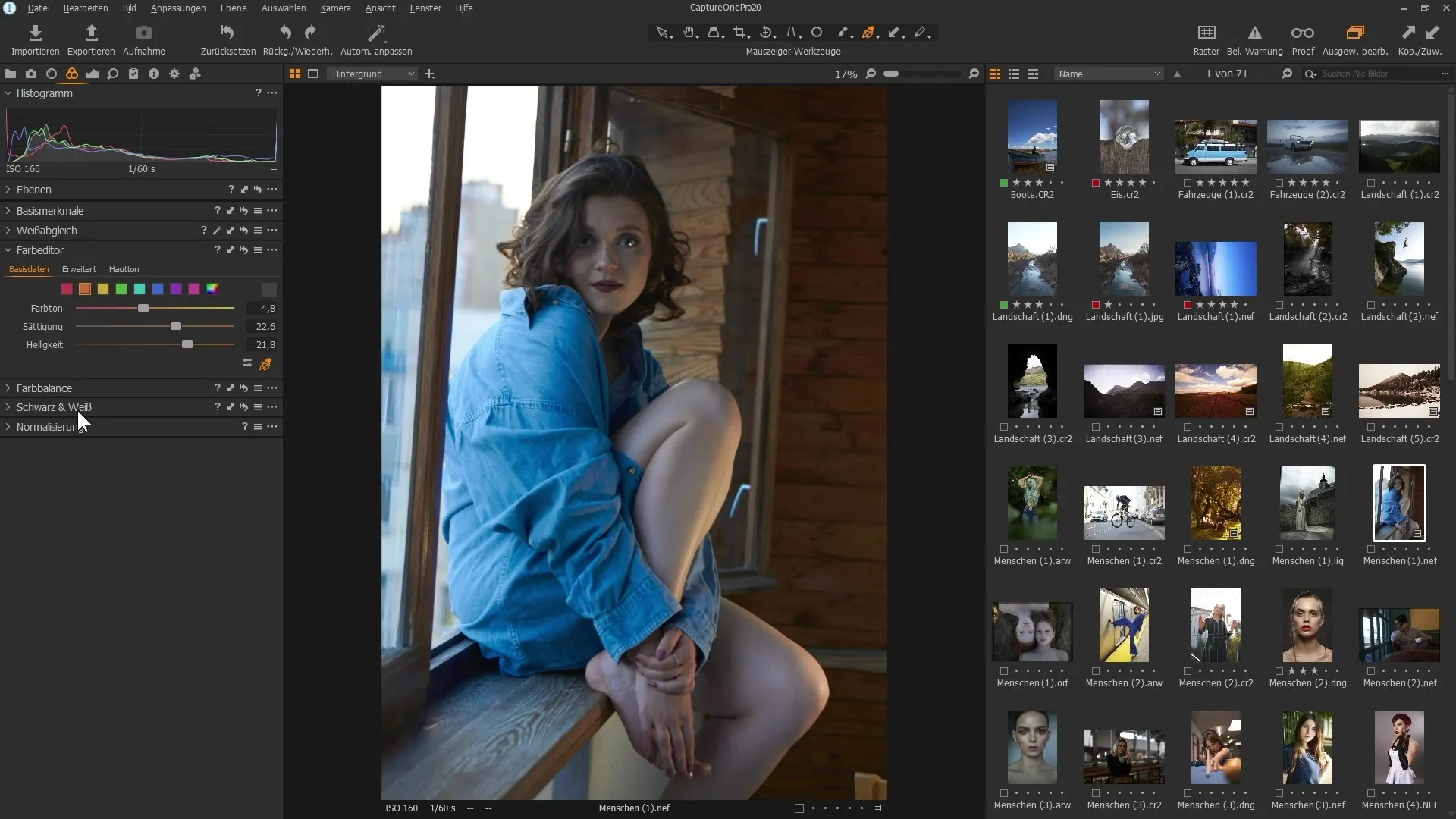Select the pan hand tool

689,33
